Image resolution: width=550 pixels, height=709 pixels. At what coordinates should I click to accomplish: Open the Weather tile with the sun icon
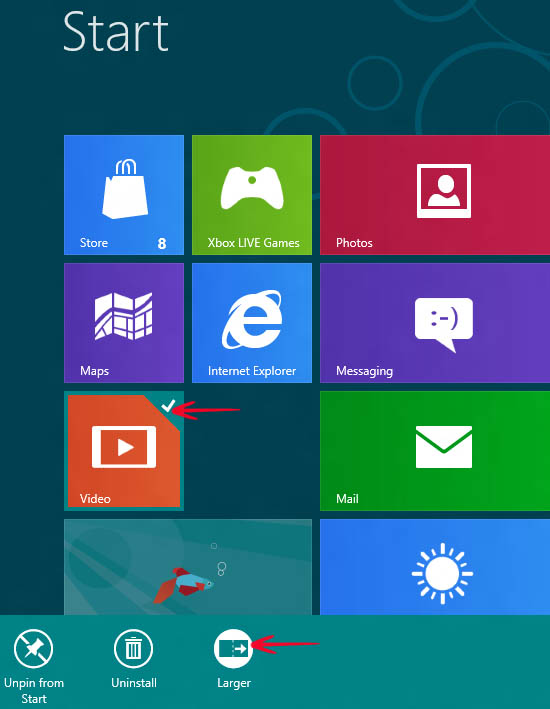click(435, 567)
